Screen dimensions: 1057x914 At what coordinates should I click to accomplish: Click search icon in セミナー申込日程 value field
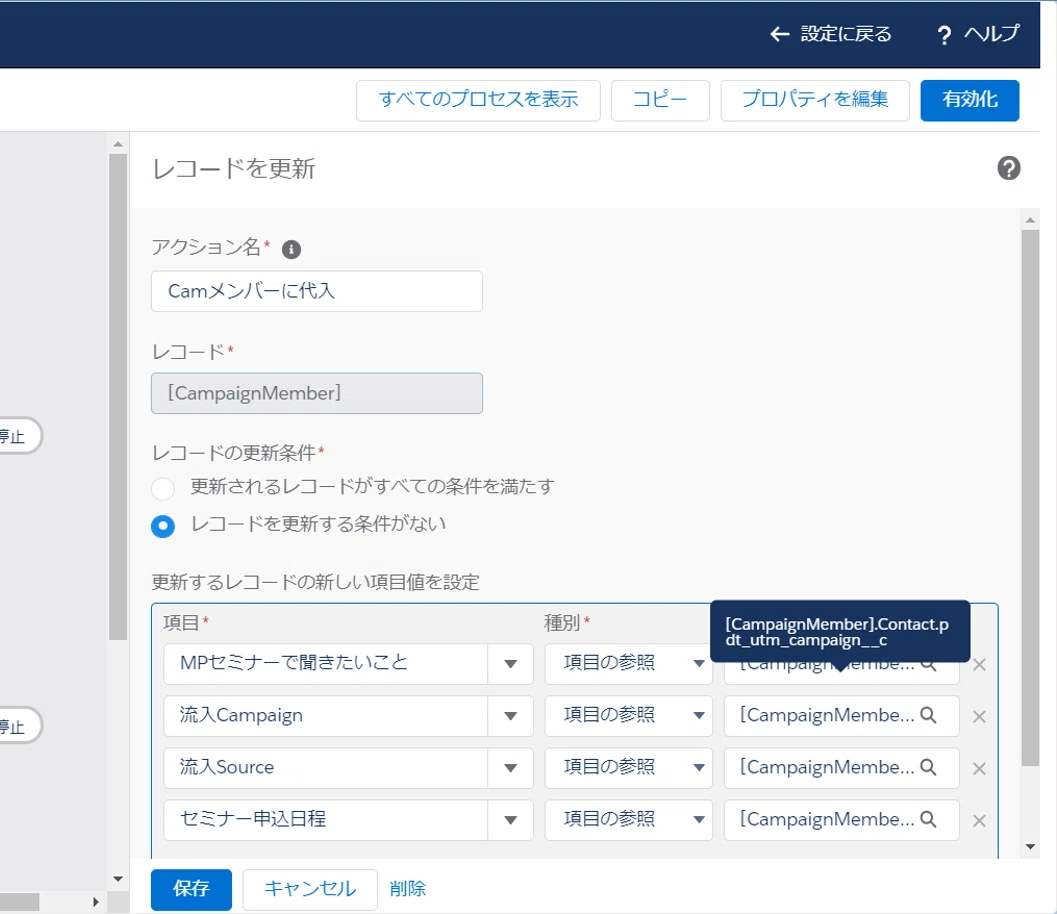[x=928, y=819]
